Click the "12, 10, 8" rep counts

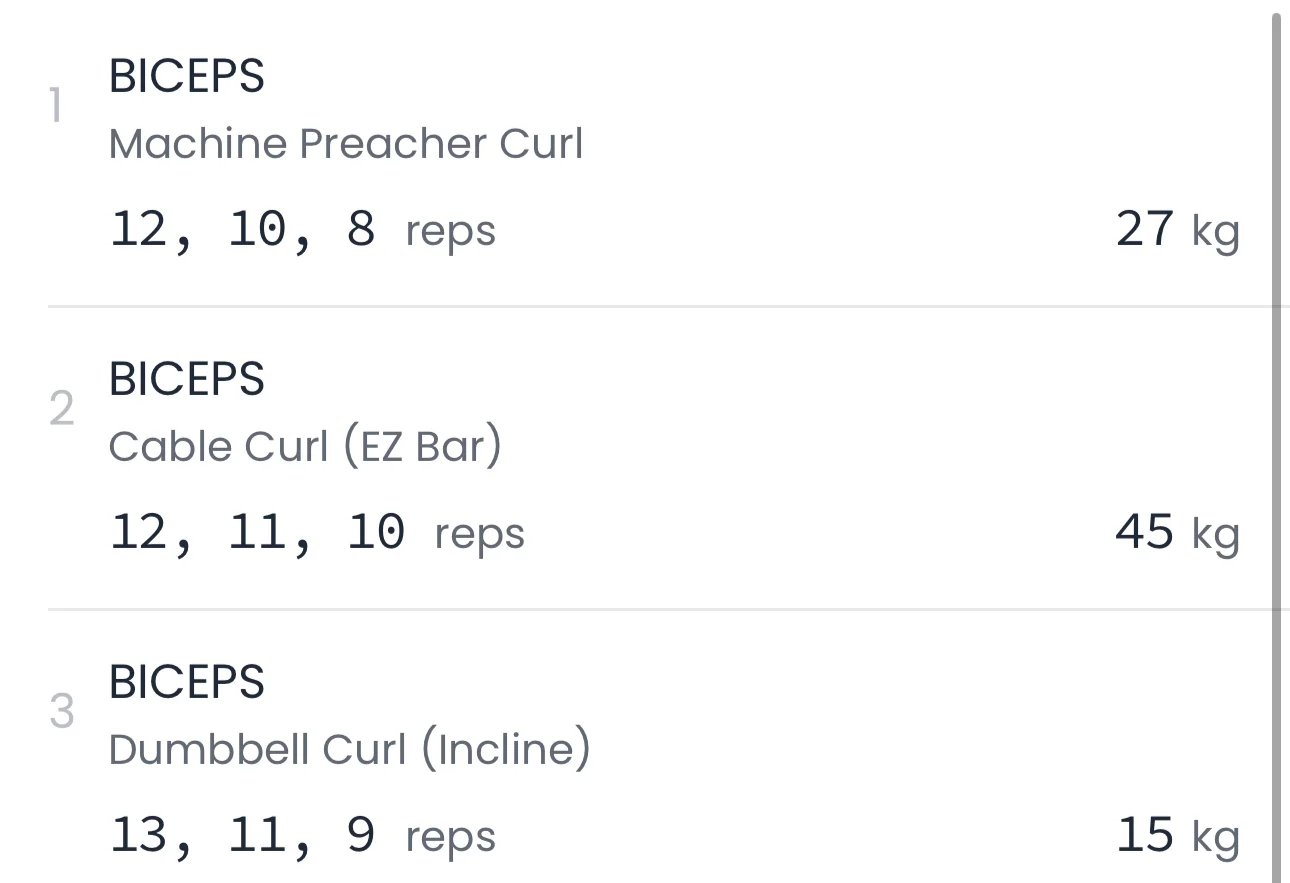pos(242,230)
